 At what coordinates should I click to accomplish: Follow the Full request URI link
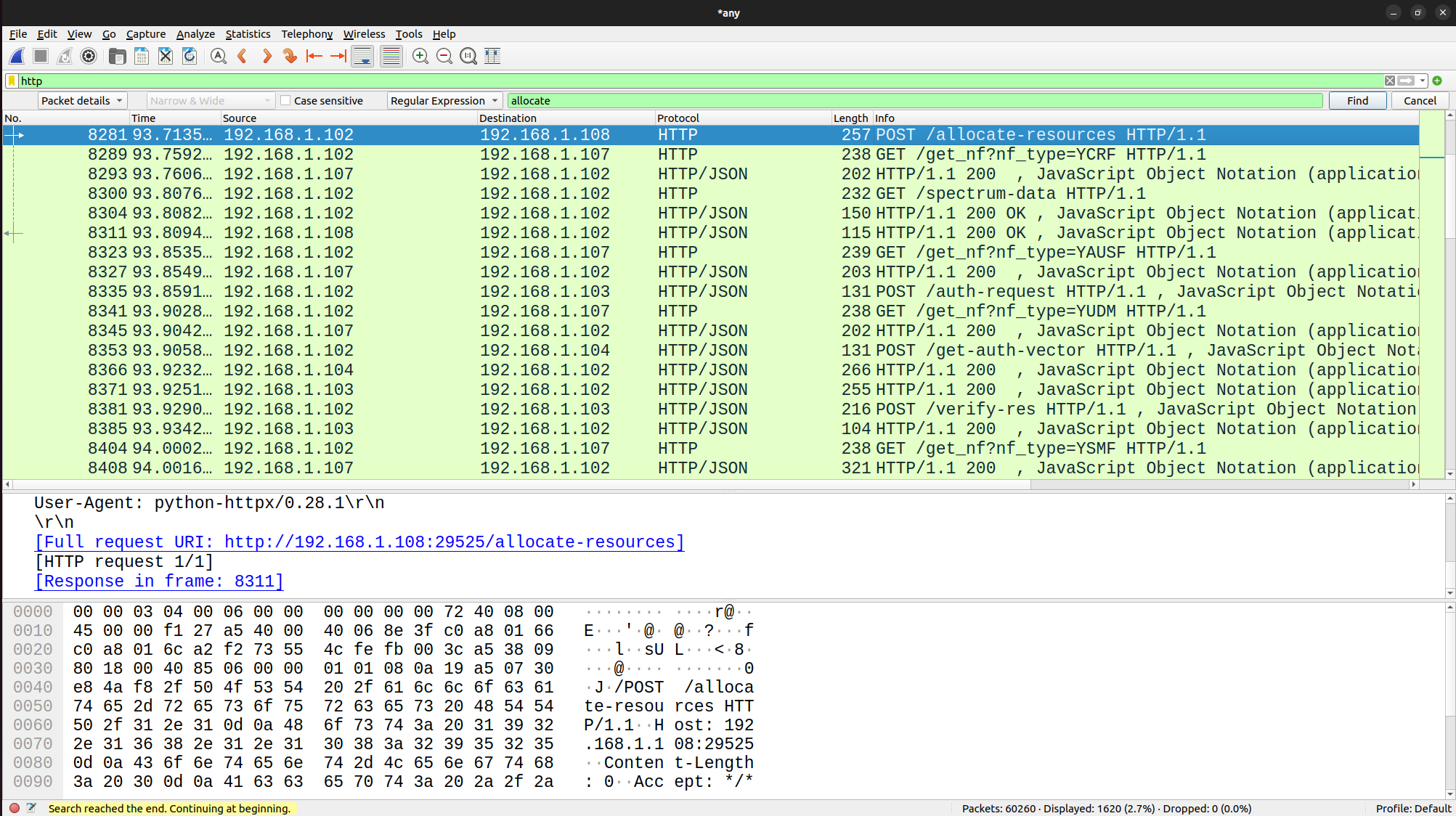point(359,542)
